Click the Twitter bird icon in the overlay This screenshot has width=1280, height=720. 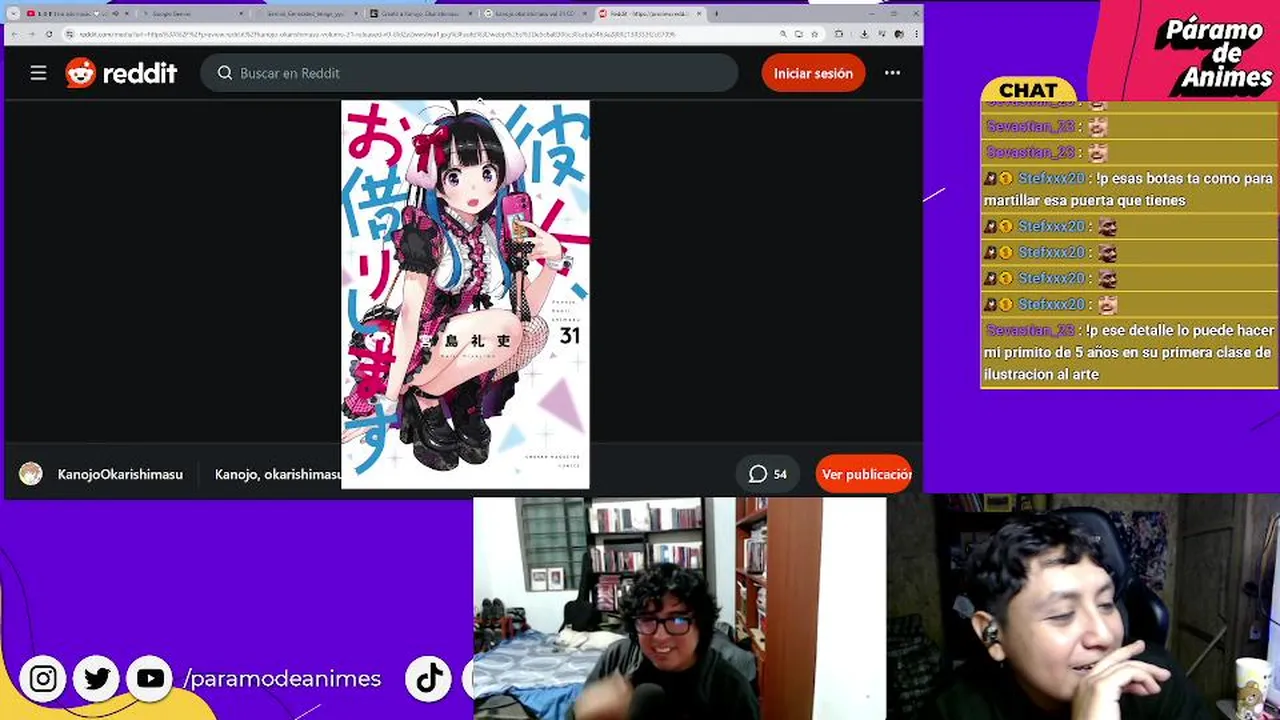[97, 679]
